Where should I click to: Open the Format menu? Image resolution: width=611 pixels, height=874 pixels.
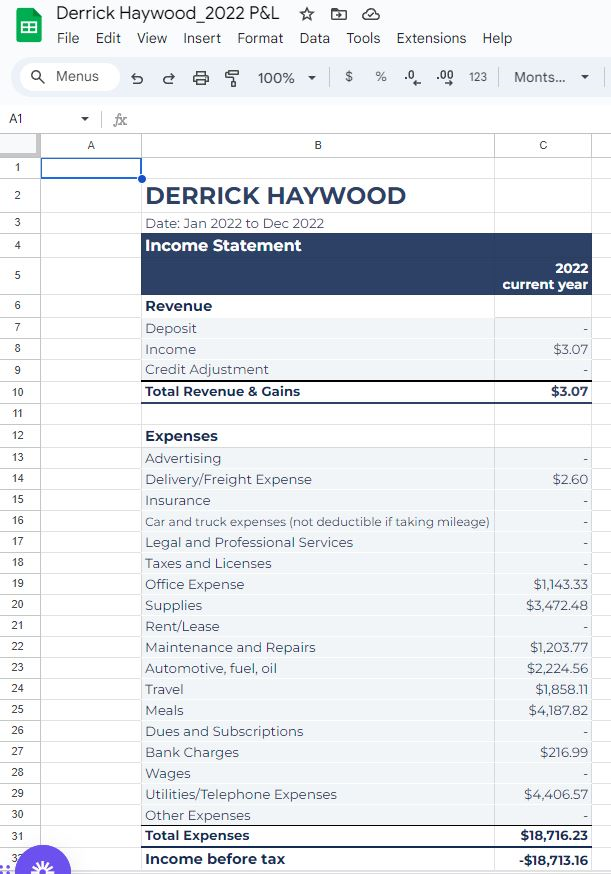[260, 38]
